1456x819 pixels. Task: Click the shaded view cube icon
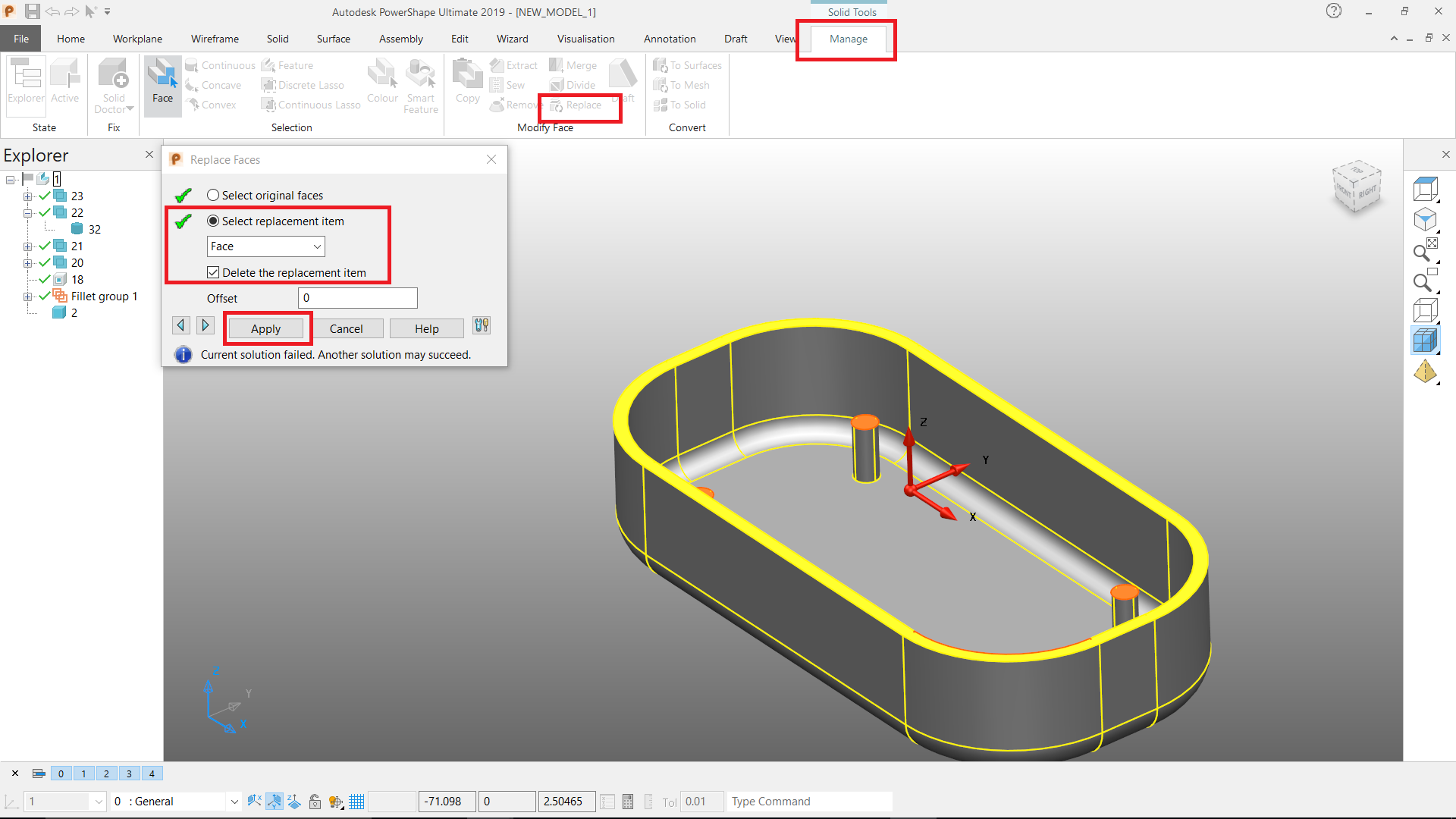click(1425, 341)
